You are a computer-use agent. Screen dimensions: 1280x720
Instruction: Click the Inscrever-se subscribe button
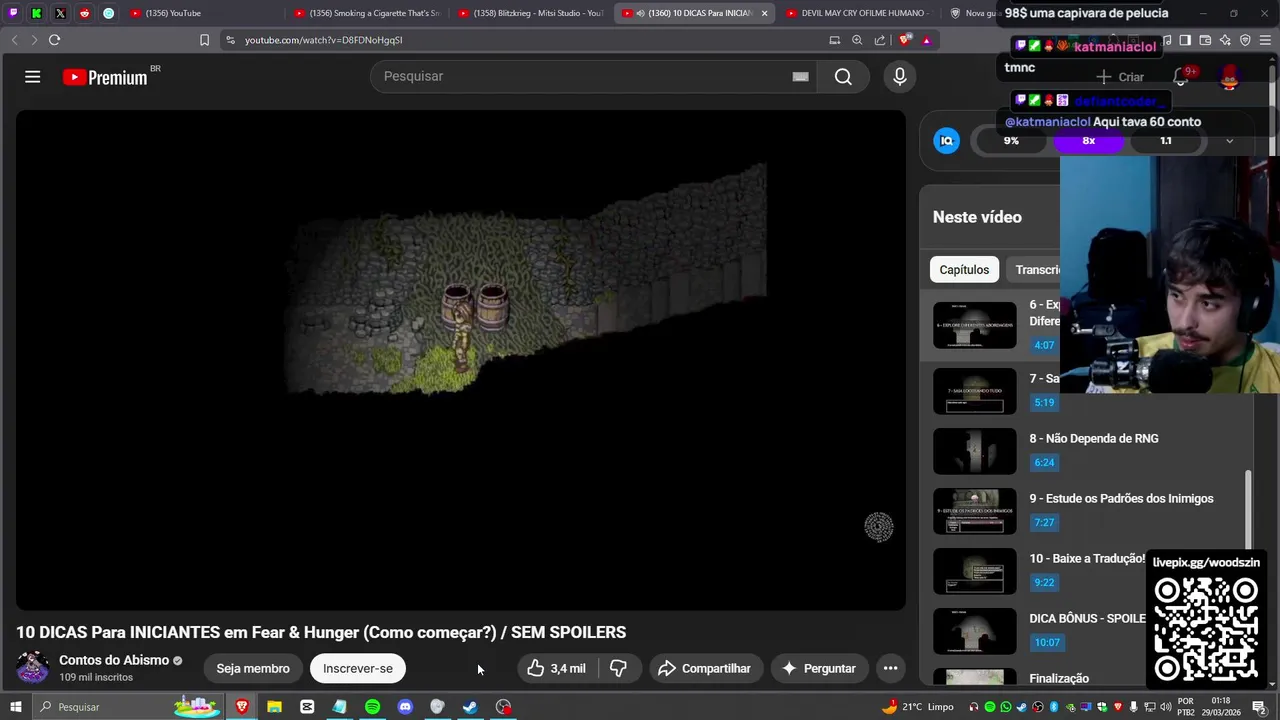coord(358,668)
